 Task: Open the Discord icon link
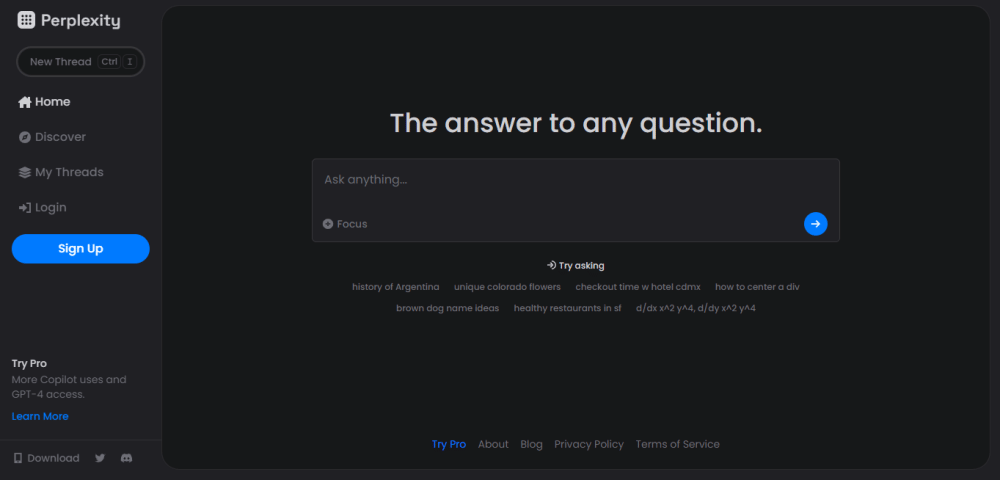[126, 458]
